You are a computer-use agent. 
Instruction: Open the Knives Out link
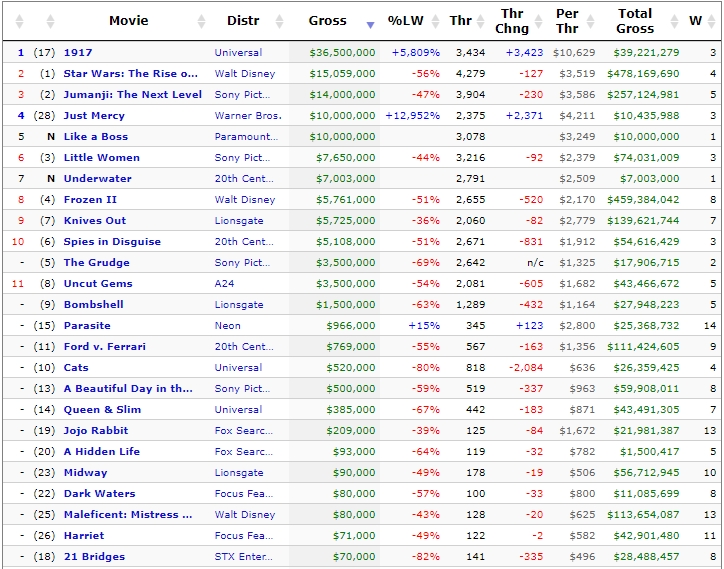tap(95, 221)
